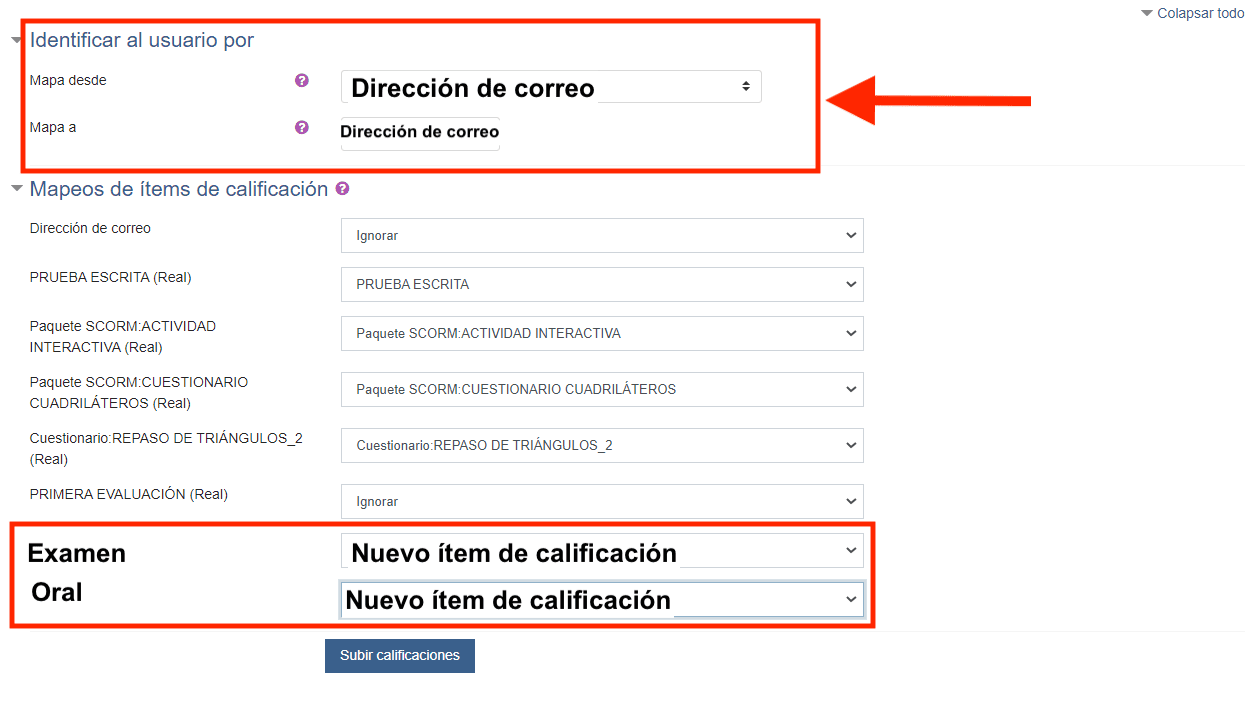
Task: Open the Oral mapping dropdown
Action: tap(602, 600)
